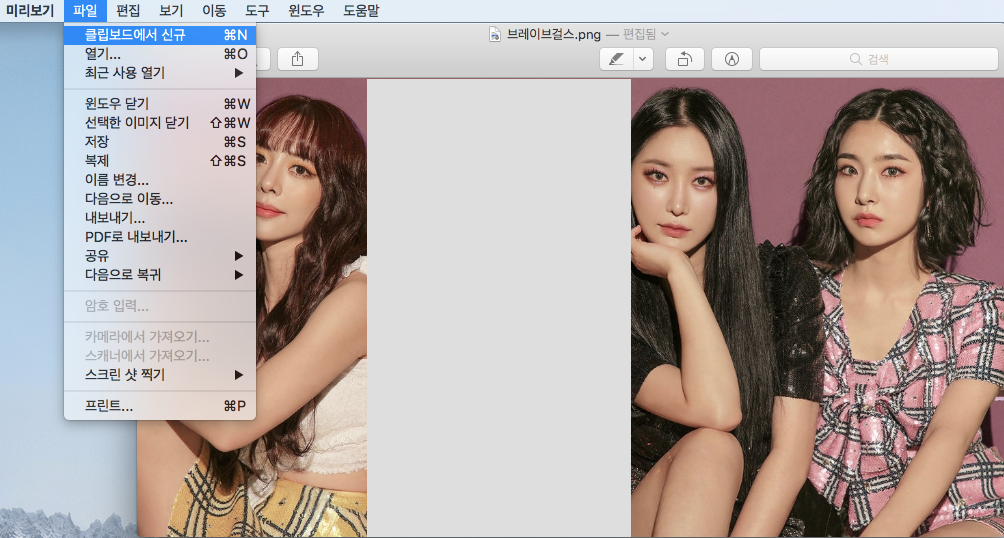Expand the 공유 submenu
Screen dimensions: 1004x538
160,256
